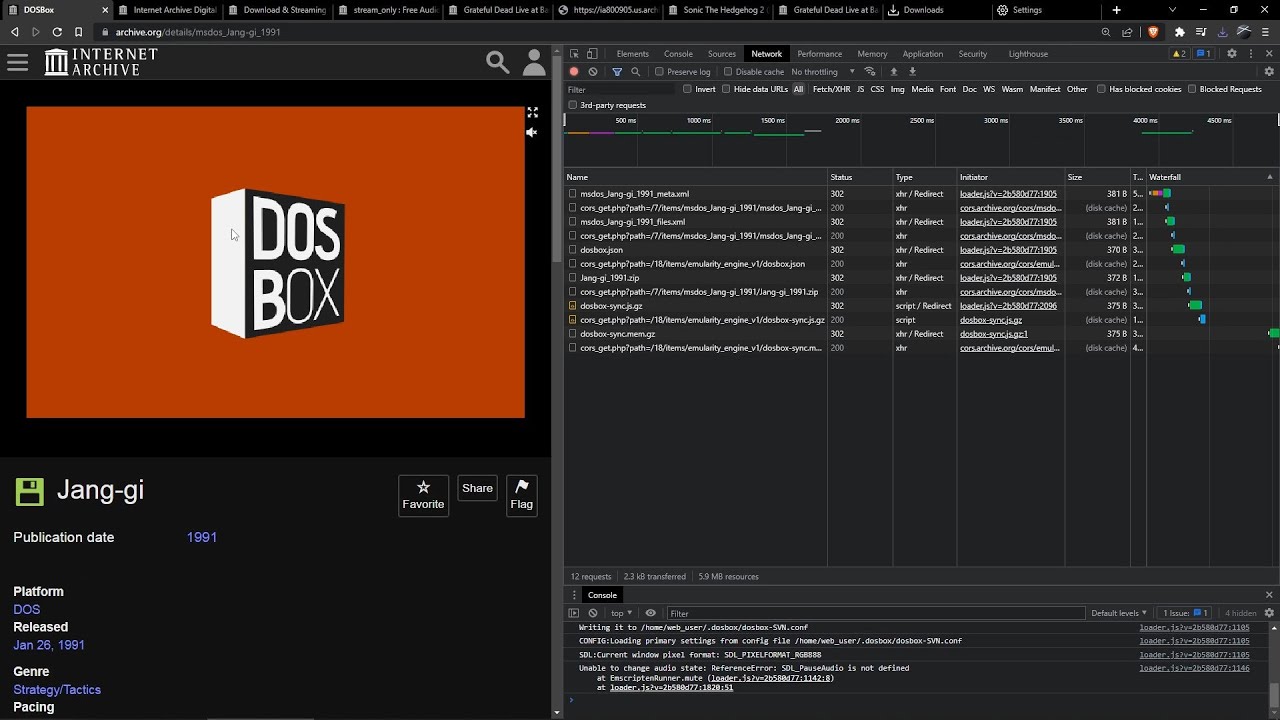Export HAR with the download arrow
The height and width of the screenshot is (720, 1280).
click(912, 72)
